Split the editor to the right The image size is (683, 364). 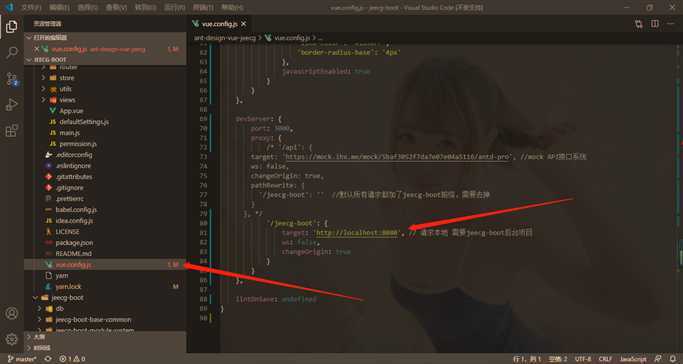pyautogui.click(x=655, y=24)
